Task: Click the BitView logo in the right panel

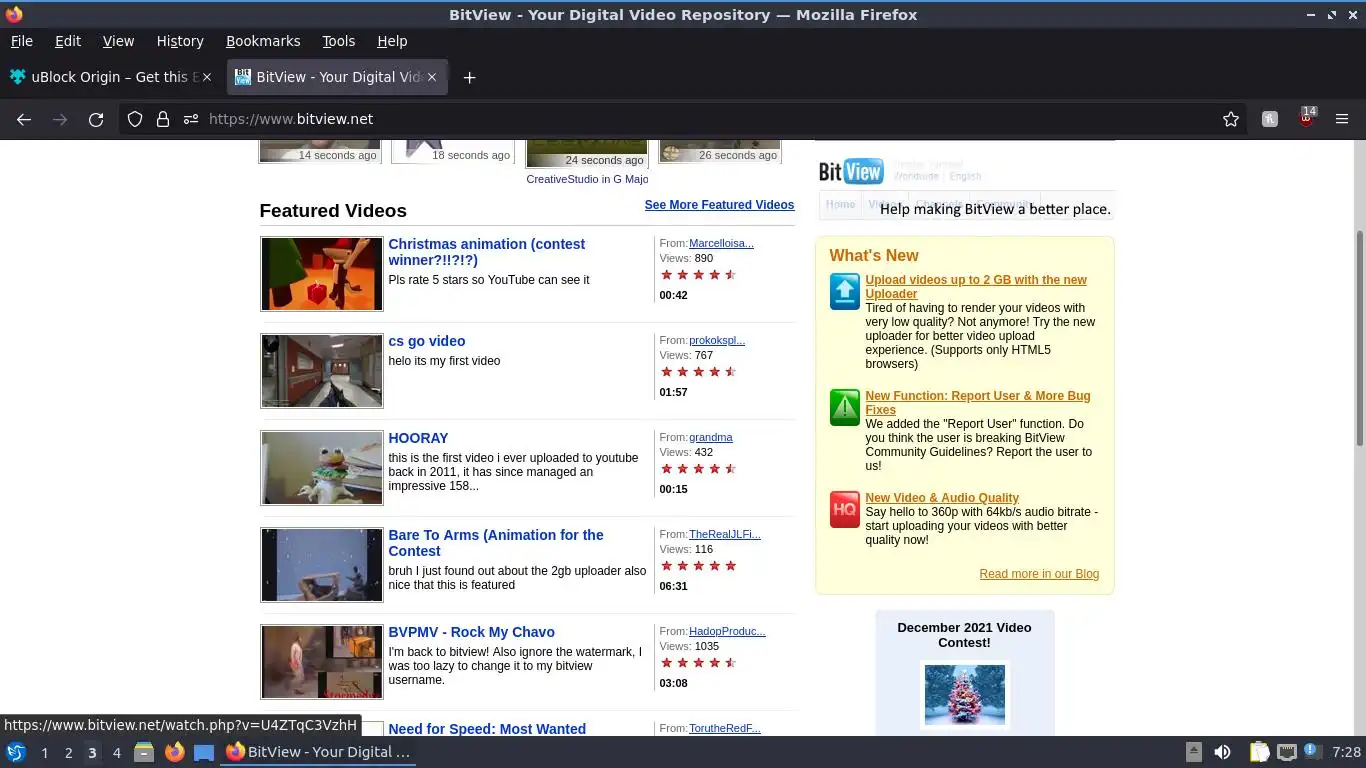Action: click(x=851, y=171)
